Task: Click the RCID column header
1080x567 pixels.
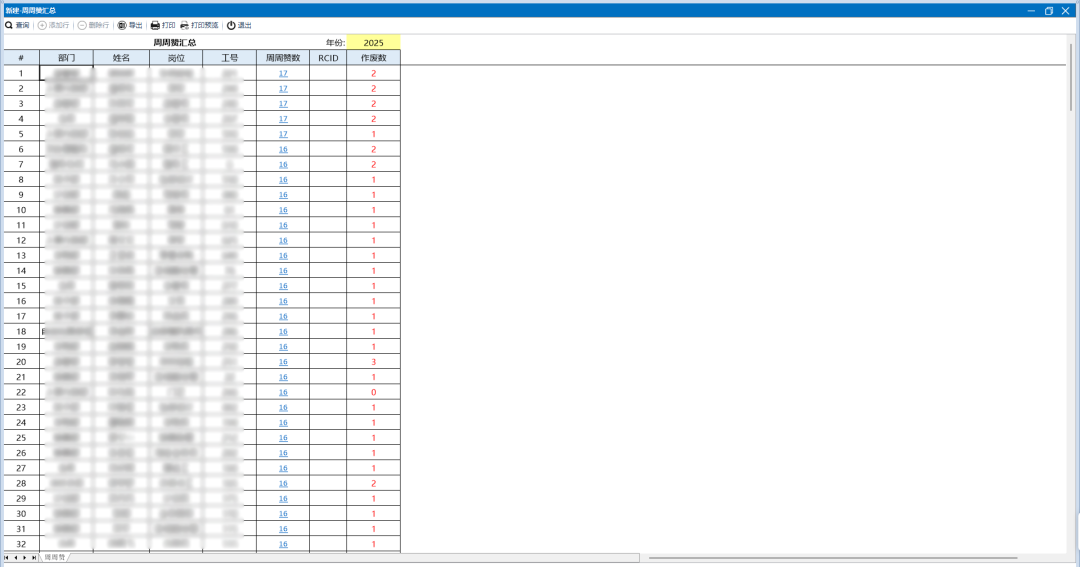Action: tap(329, 58)
